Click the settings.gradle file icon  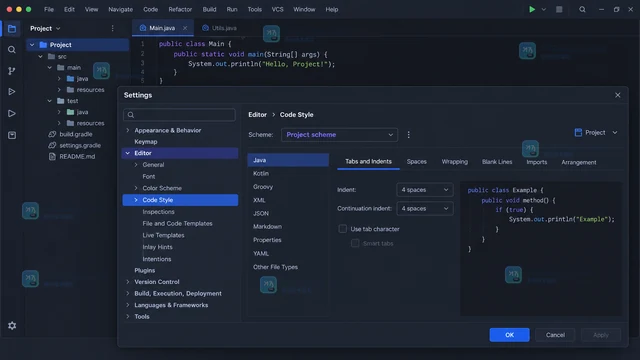[x=52, y=145]
